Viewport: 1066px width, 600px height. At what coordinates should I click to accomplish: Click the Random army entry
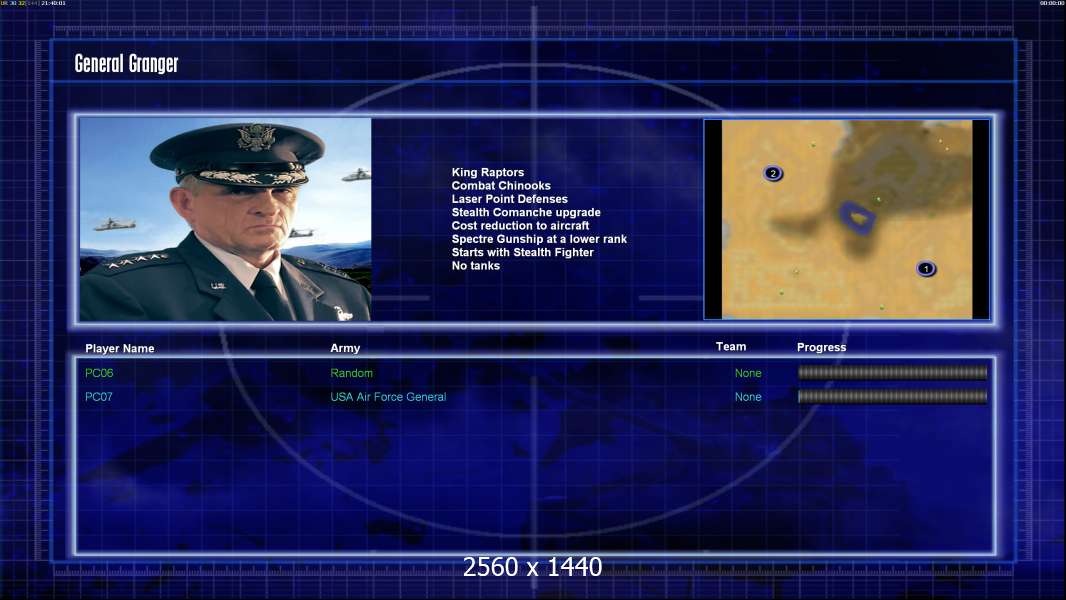[x=351, y=373]
